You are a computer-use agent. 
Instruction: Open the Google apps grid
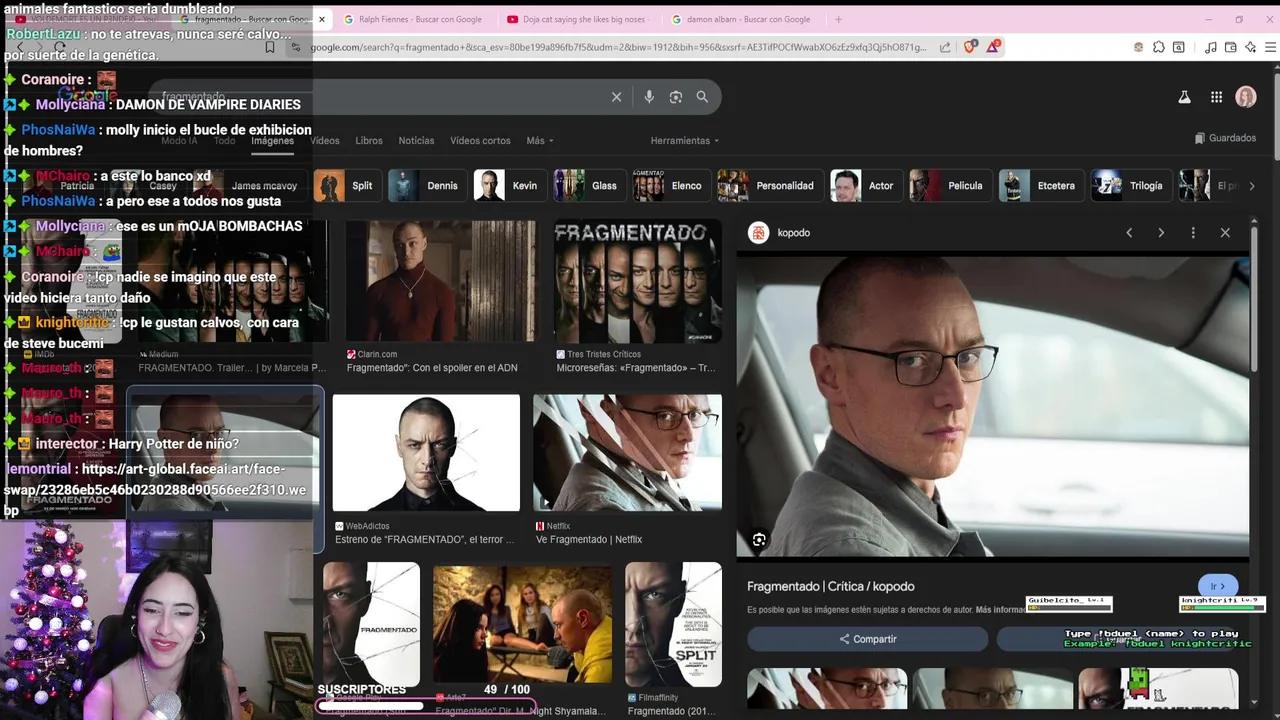tap(1216, 97)
